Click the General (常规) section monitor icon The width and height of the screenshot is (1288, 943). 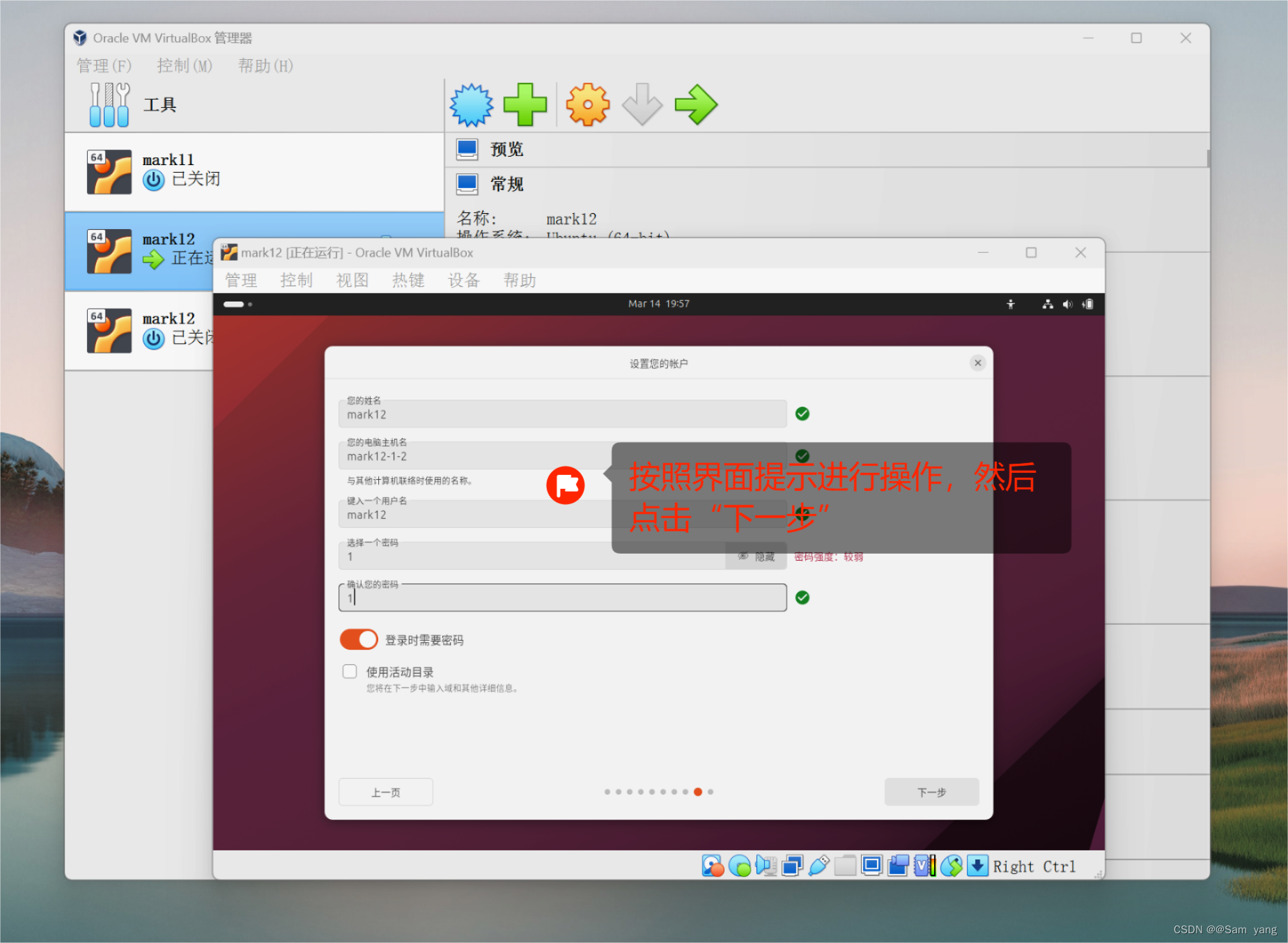467,184
